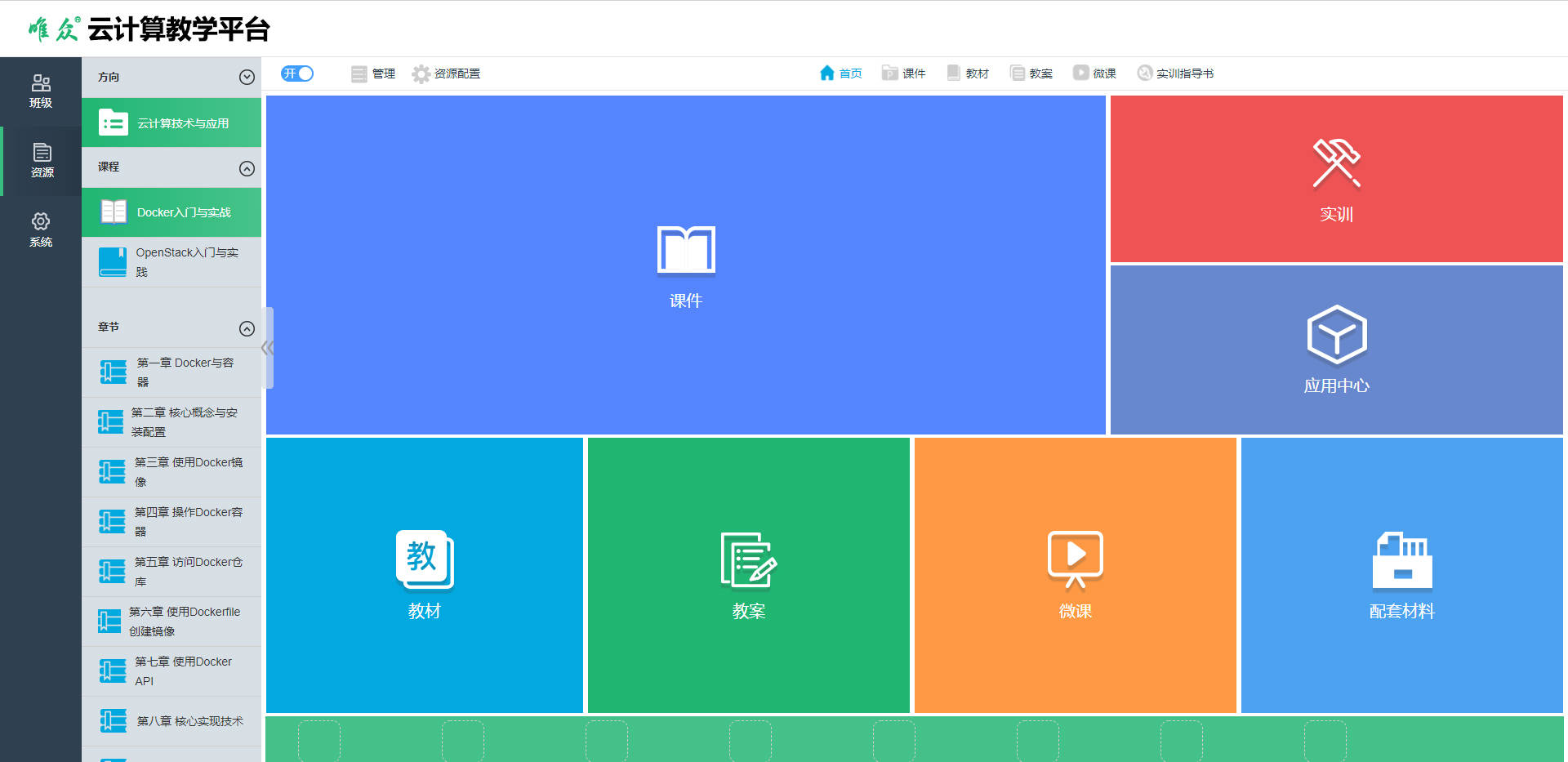The image size is (1568, 762).
Task: Collapse the 课程 section
Action: pos(247,168)
